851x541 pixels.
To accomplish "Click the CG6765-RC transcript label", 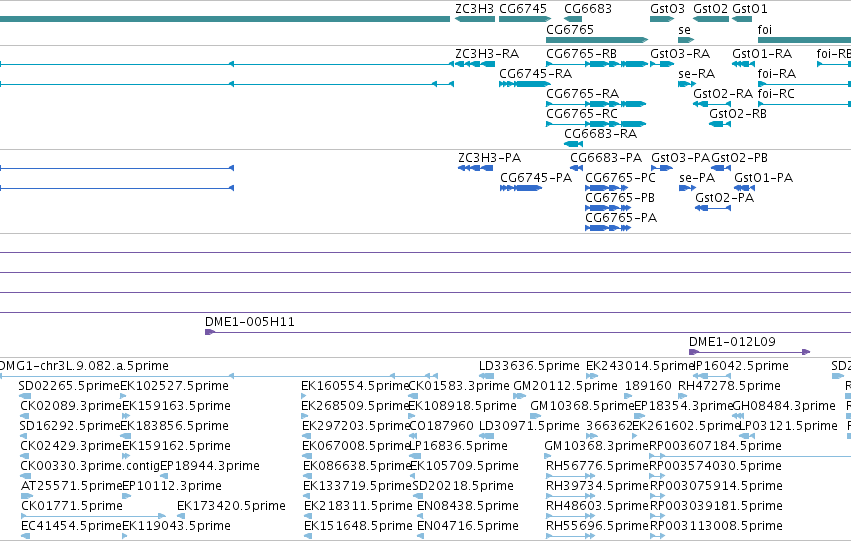I will coord(582,114).
